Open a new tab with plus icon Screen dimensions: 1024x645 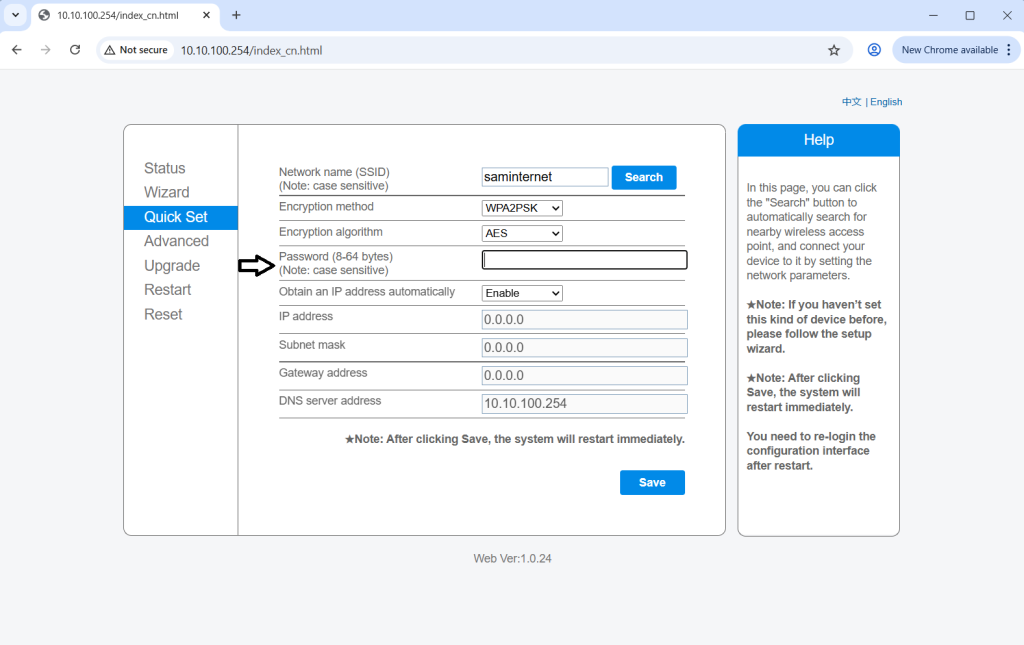click(236, 15)
